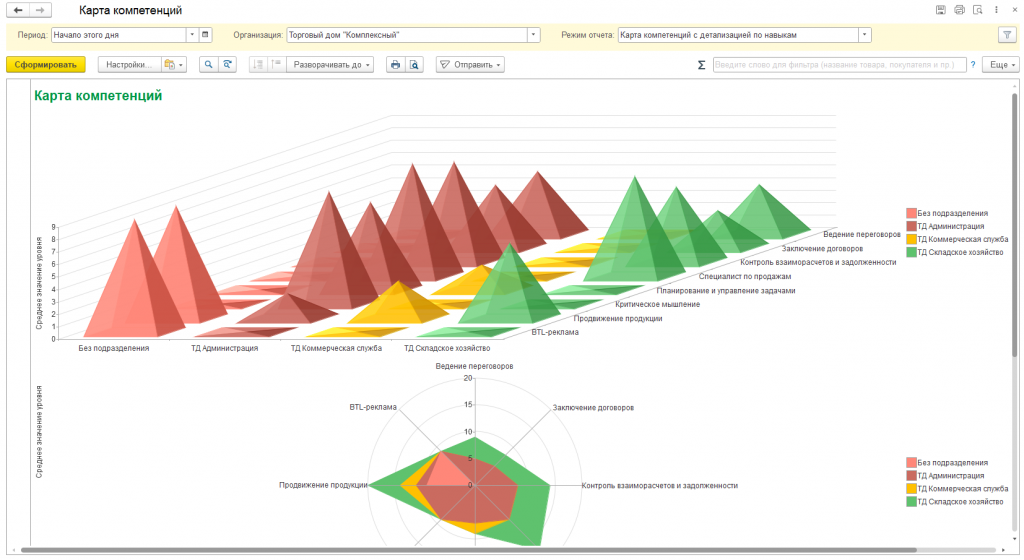
Task: Open the settings variant dropdown arrow
Action: pyautogui.click(x=181, y=65)
